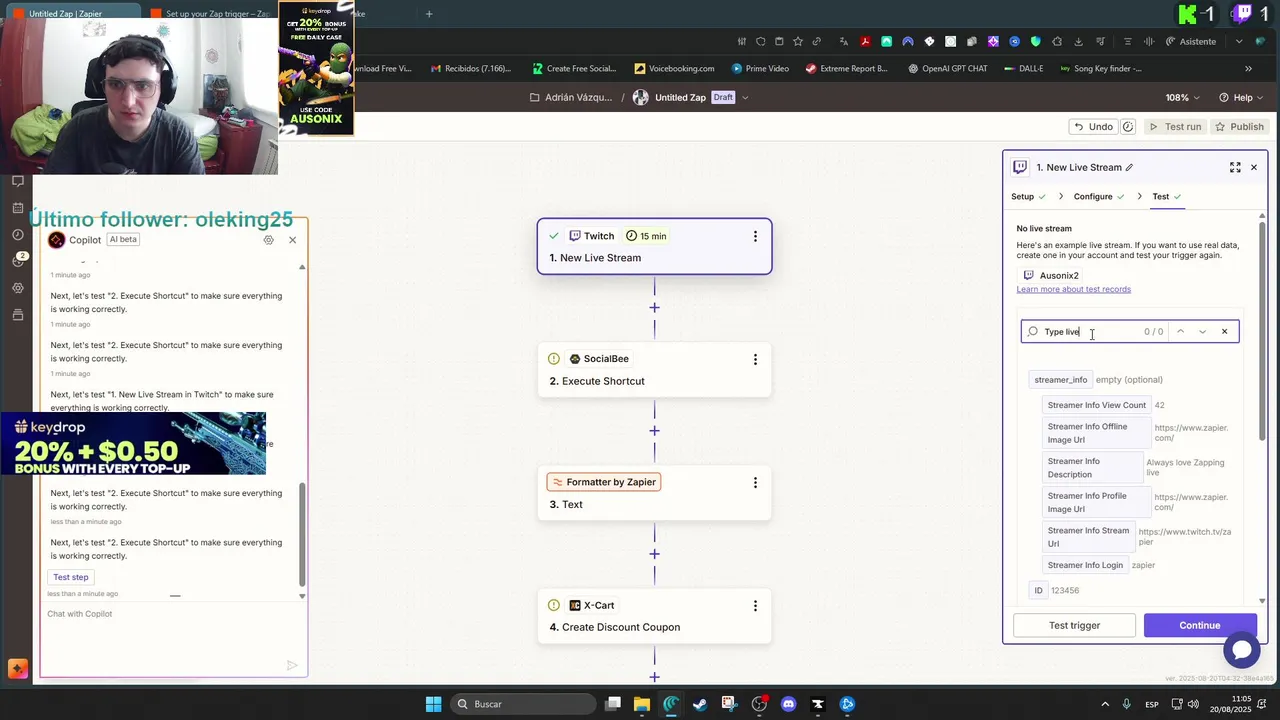The height and width of the screenshot is (720, 1280).
Task: Open the shield extension icon
Action: click(1035, 41)
